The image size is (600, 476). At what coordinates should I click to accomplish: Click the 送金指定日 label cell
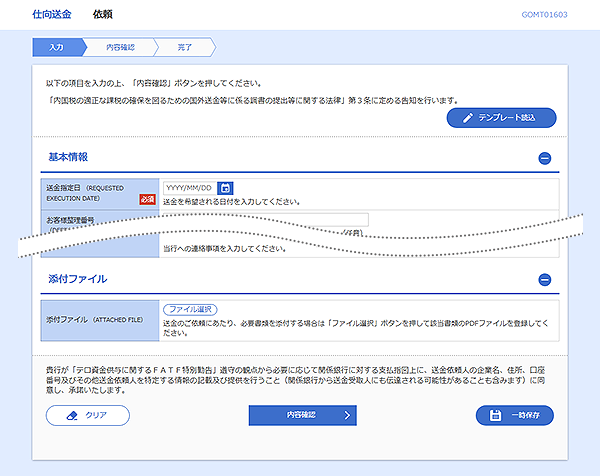pos(100,194)
